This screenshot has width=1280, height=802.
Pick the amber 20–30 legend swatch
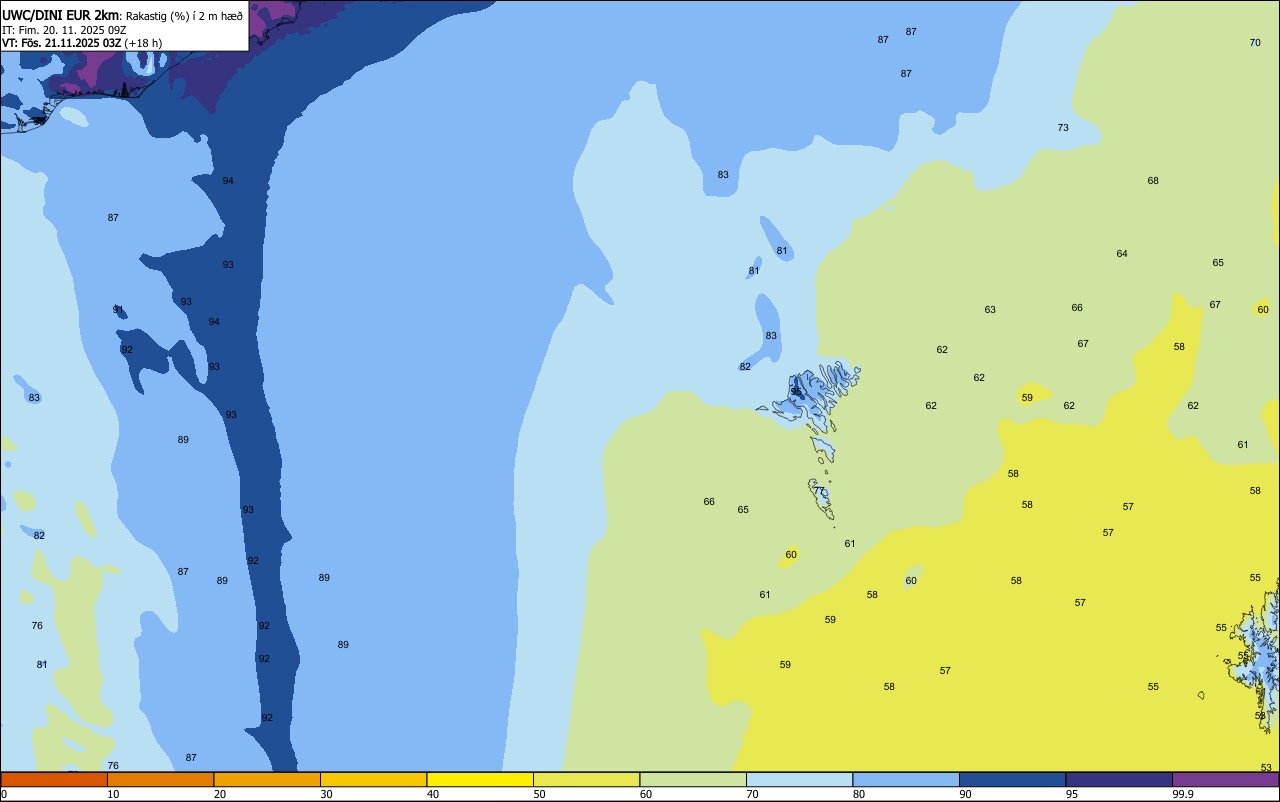267,779
